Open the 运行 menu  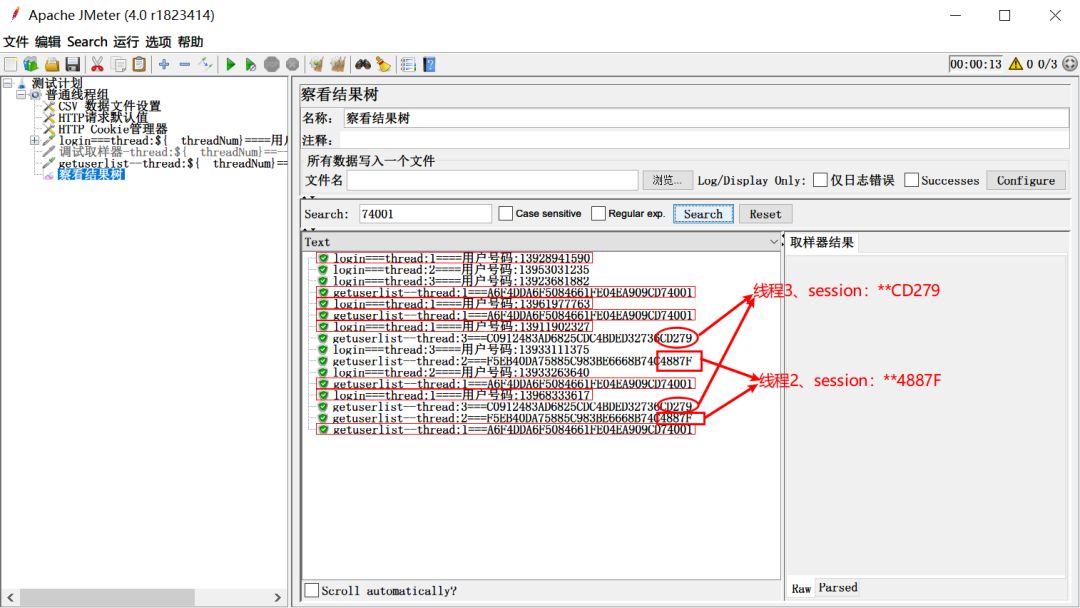pyautogui.click(x=126, y=41)
